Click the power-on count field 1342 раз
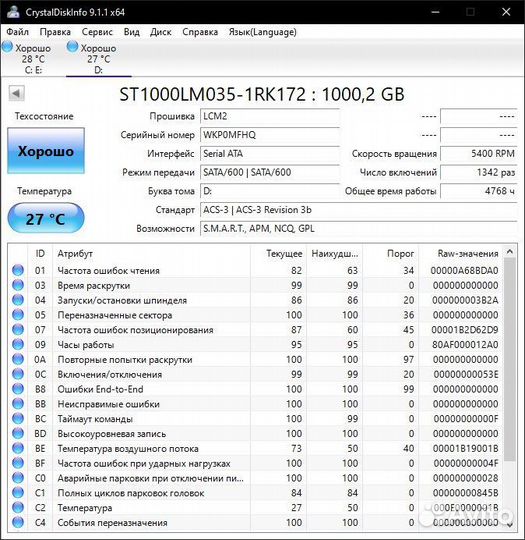525x540 pixels. [x=478, y=172]
